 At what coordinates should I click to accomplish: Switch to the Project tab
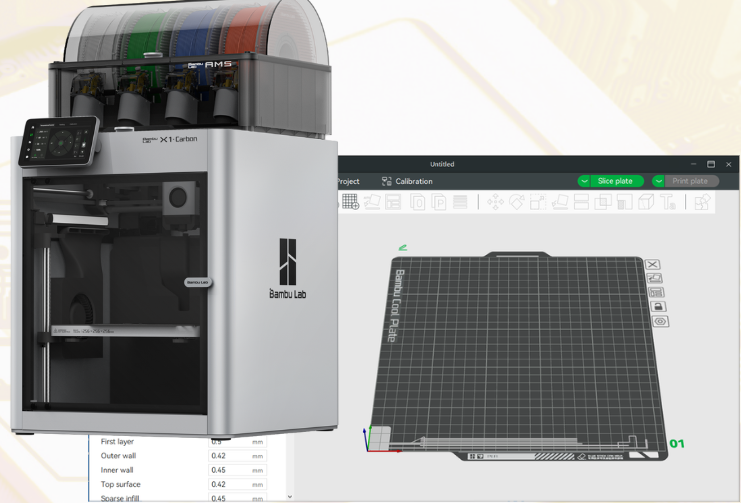click(x=348, y=181)
